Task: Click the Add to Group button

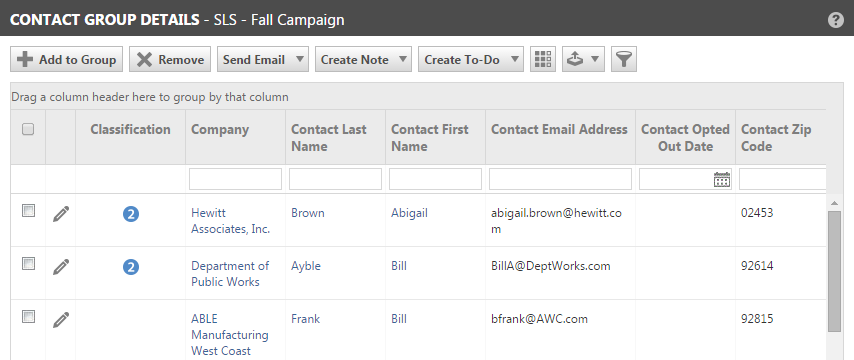Action: tap(66, 59)
